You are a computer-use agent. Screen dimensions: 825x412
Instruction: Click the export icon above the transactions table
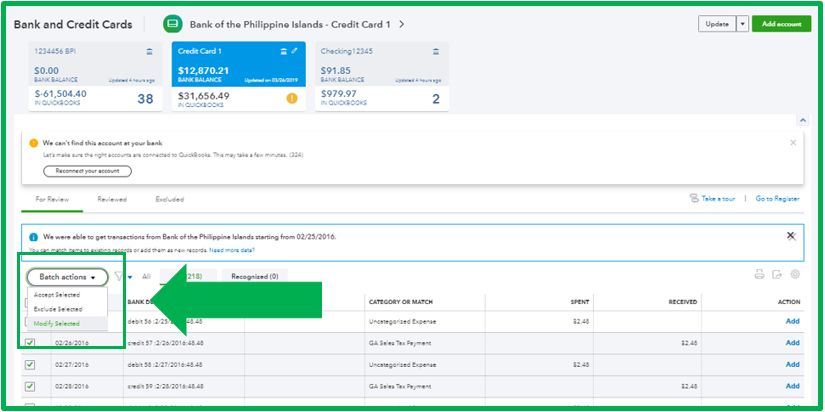point(777,274)
